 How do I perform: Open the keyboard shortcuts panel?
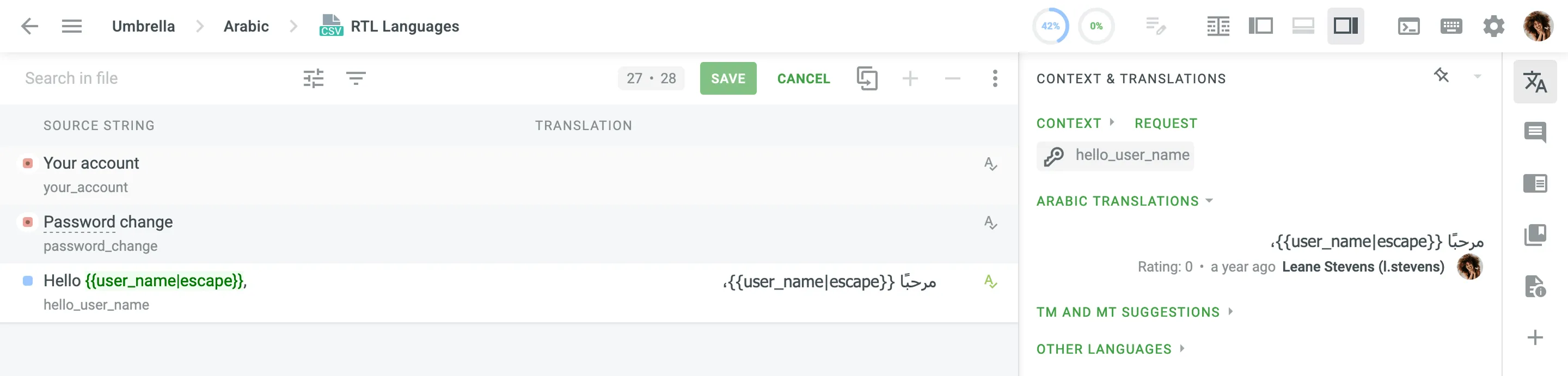click(x=1451, y=26)
